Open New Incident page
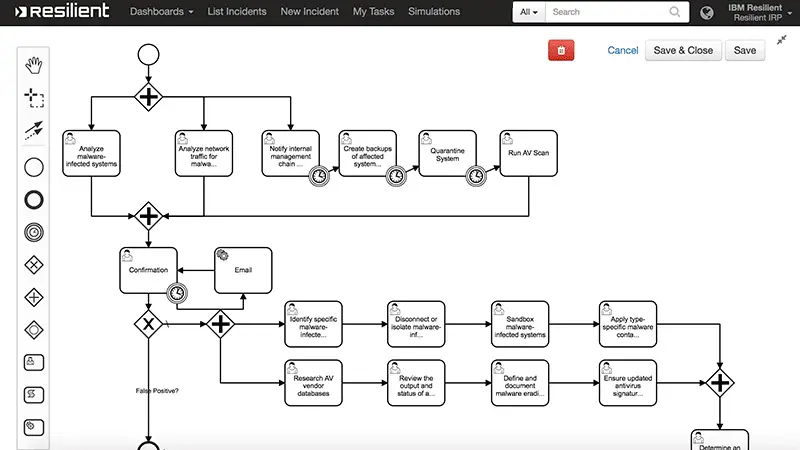 click(310, 11)
